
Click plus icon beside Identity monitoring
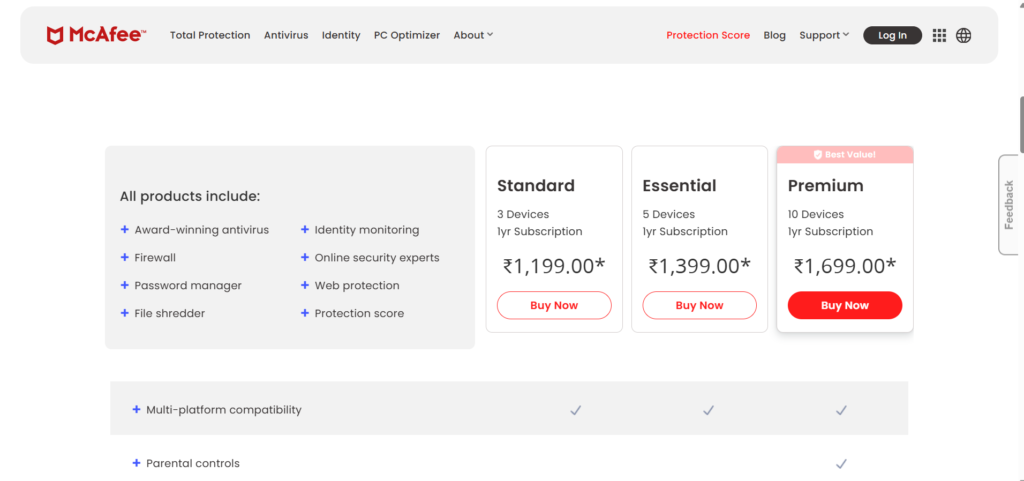coord(304,230)
